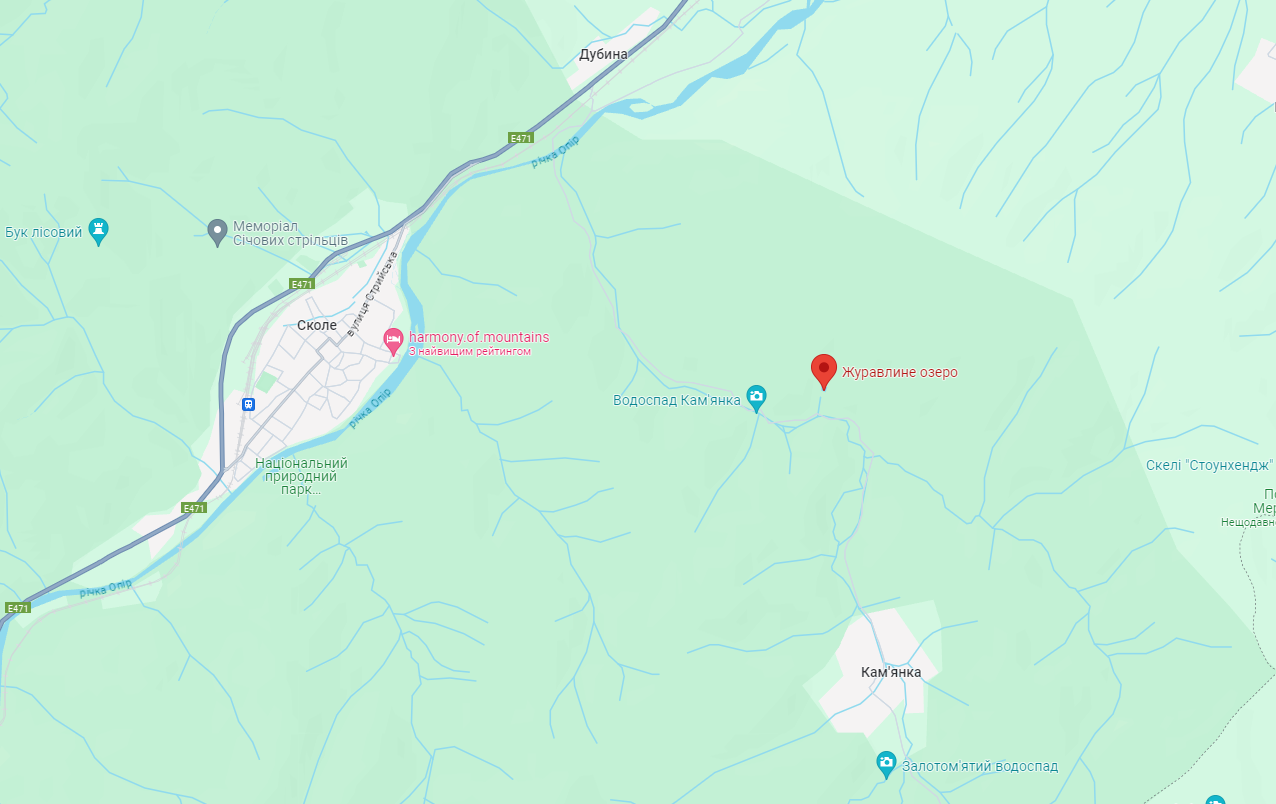Viewport: 1276px width, 804px height.
Task: Click the Кам'янка village label
Action: (891, 672)
